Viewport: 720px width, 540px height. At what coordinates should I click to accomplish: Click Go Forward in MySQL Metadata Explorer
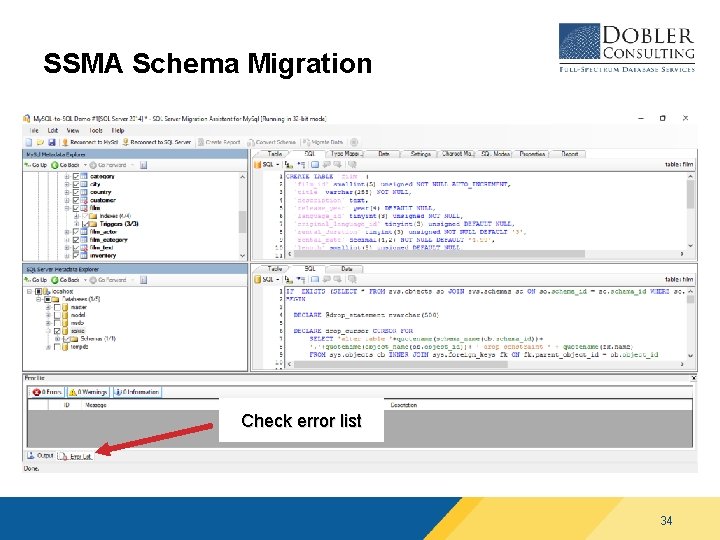[x=108, y=165]
